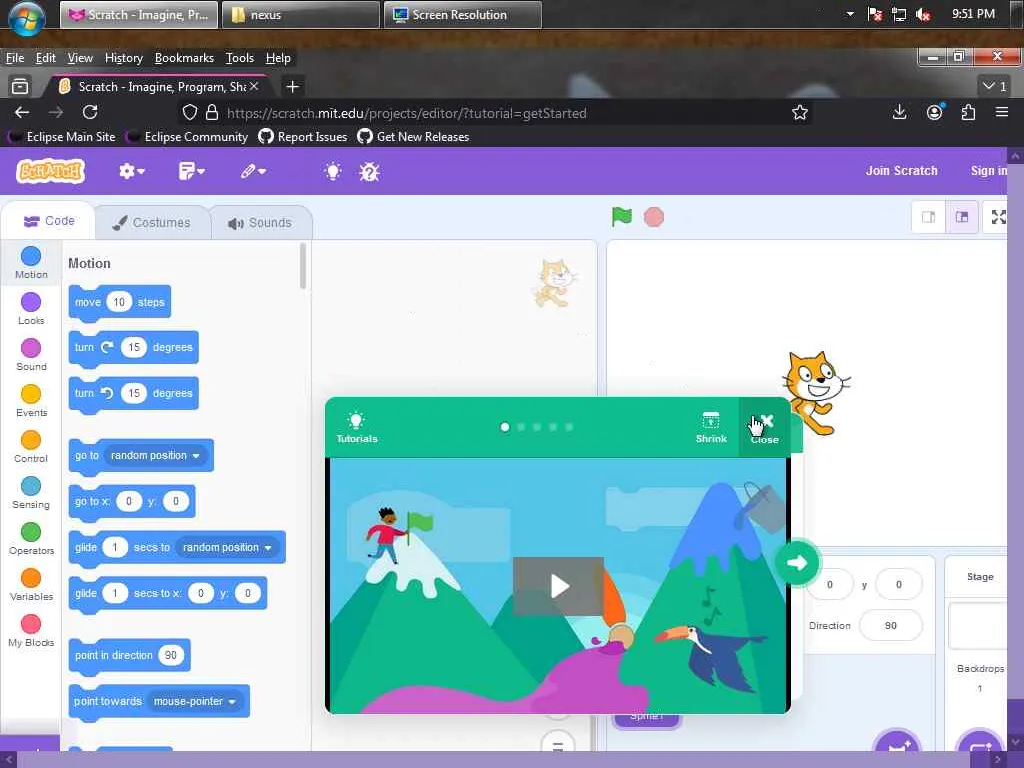The height and width of the screenshot is (768, 1024).
Task: Click the sprite Direction field showing 90
Action: (x=891, y=626)
